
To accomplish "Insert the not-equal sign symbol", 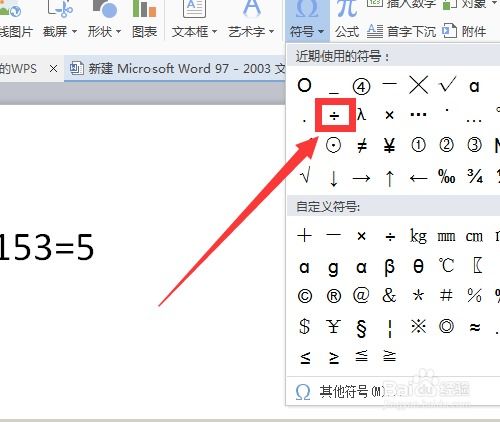I will [362, 145].
